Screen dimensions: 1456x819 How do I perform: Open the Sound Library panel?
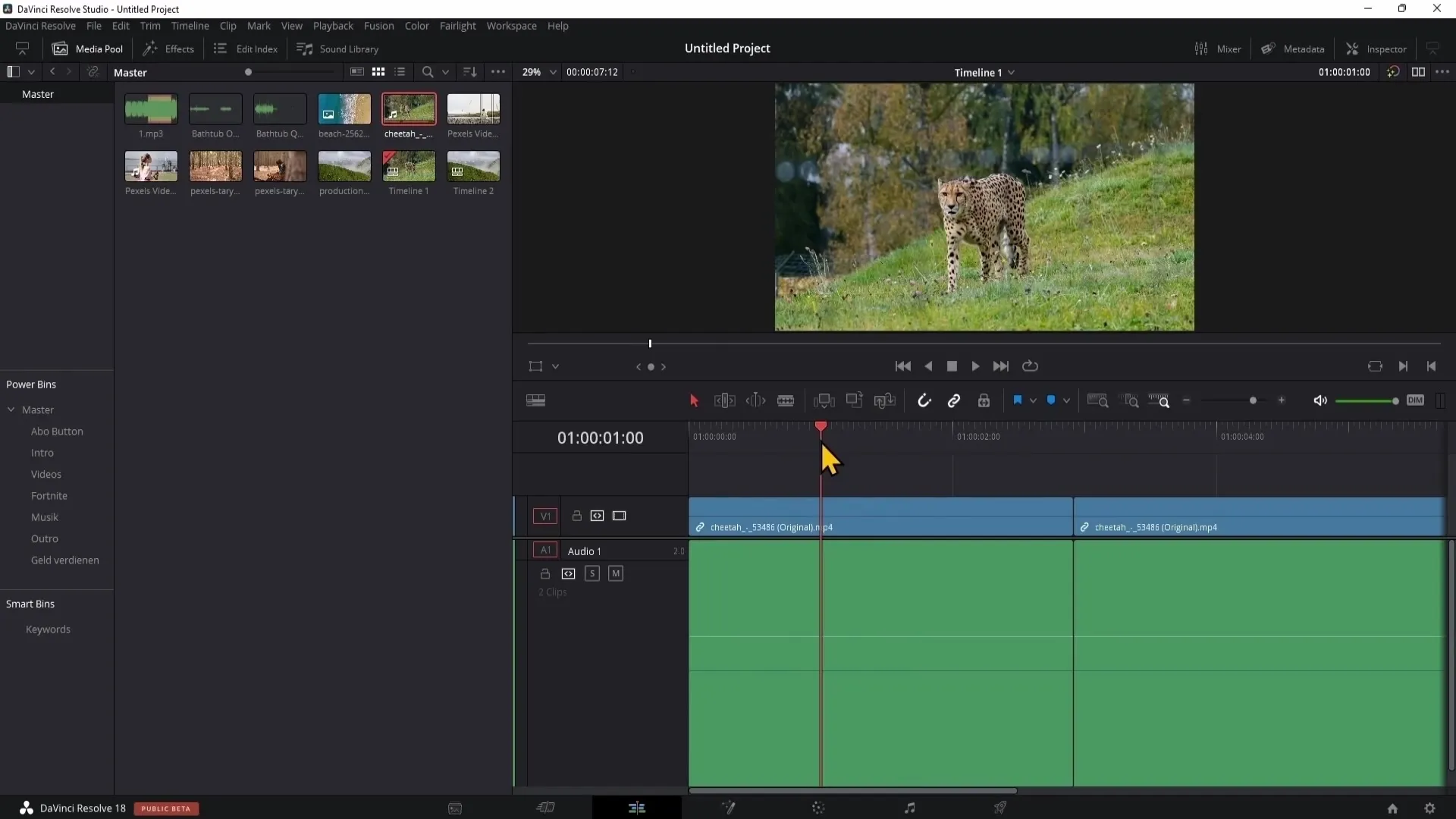point(337,49)
